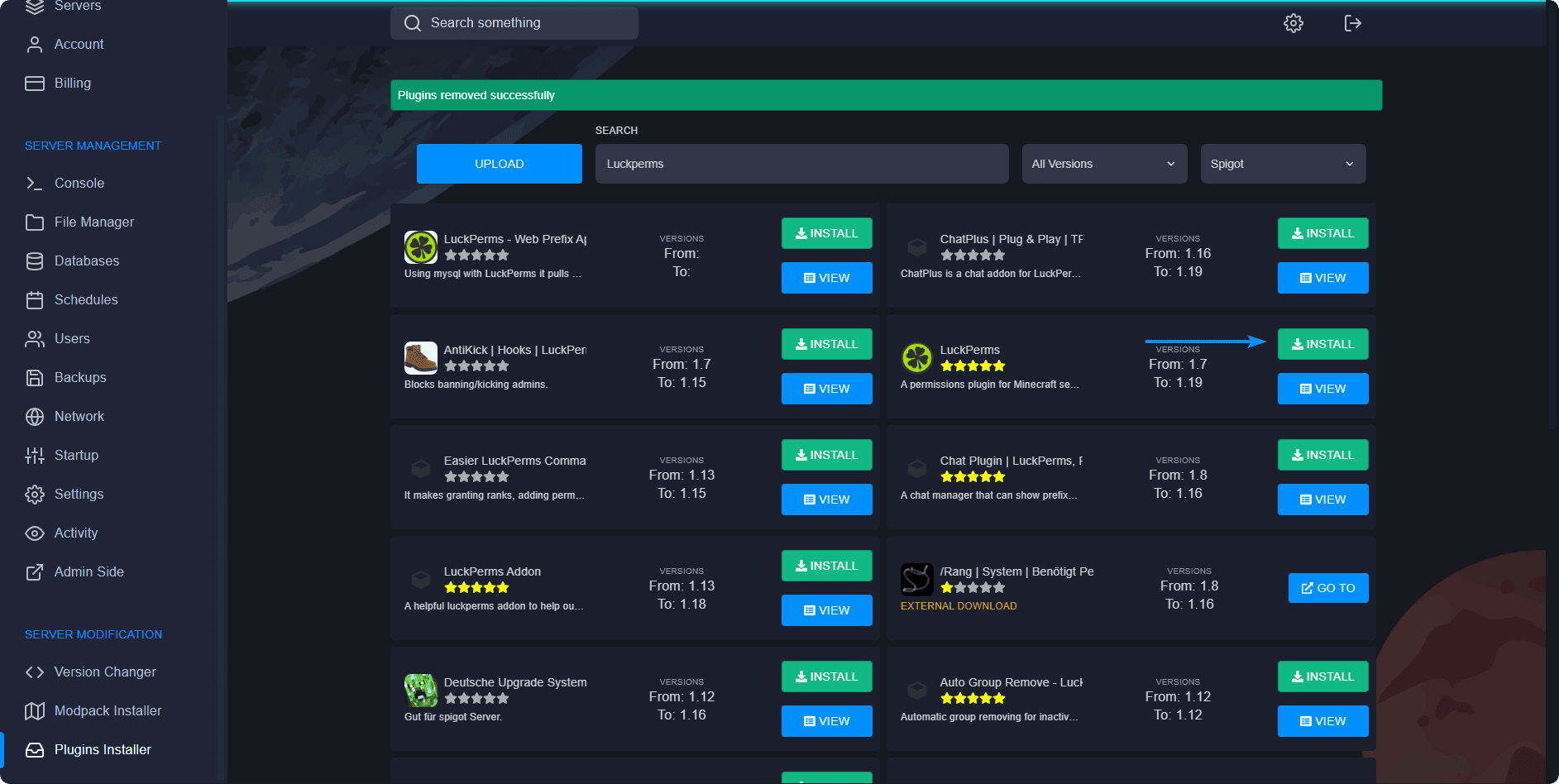
Task: View details of ChatPlus plugin
Action: 1322,278
